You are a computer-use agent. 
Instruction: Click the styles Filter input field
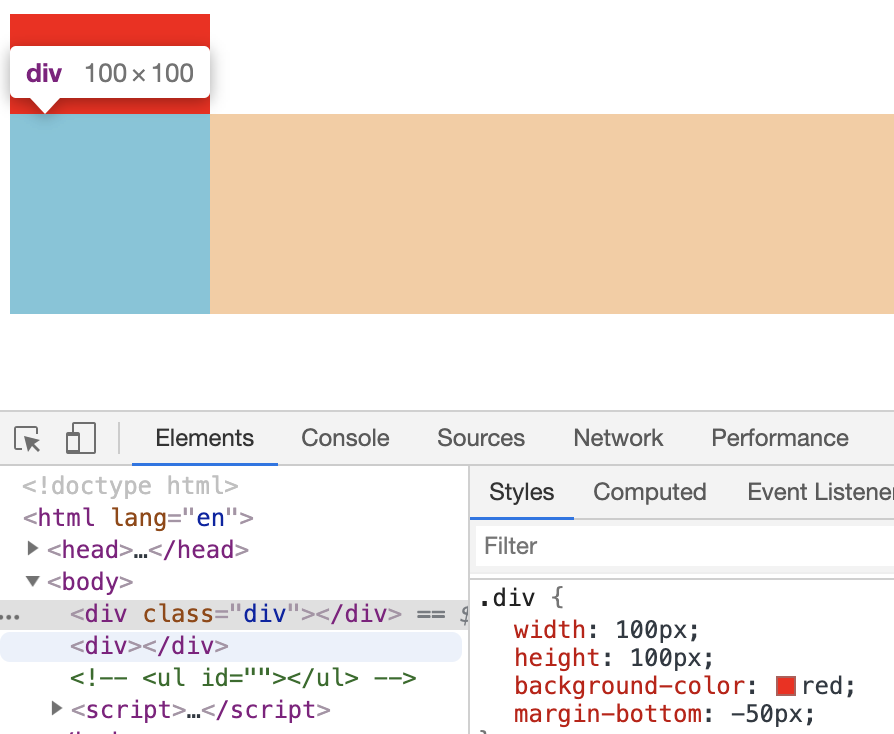(685, 546)
